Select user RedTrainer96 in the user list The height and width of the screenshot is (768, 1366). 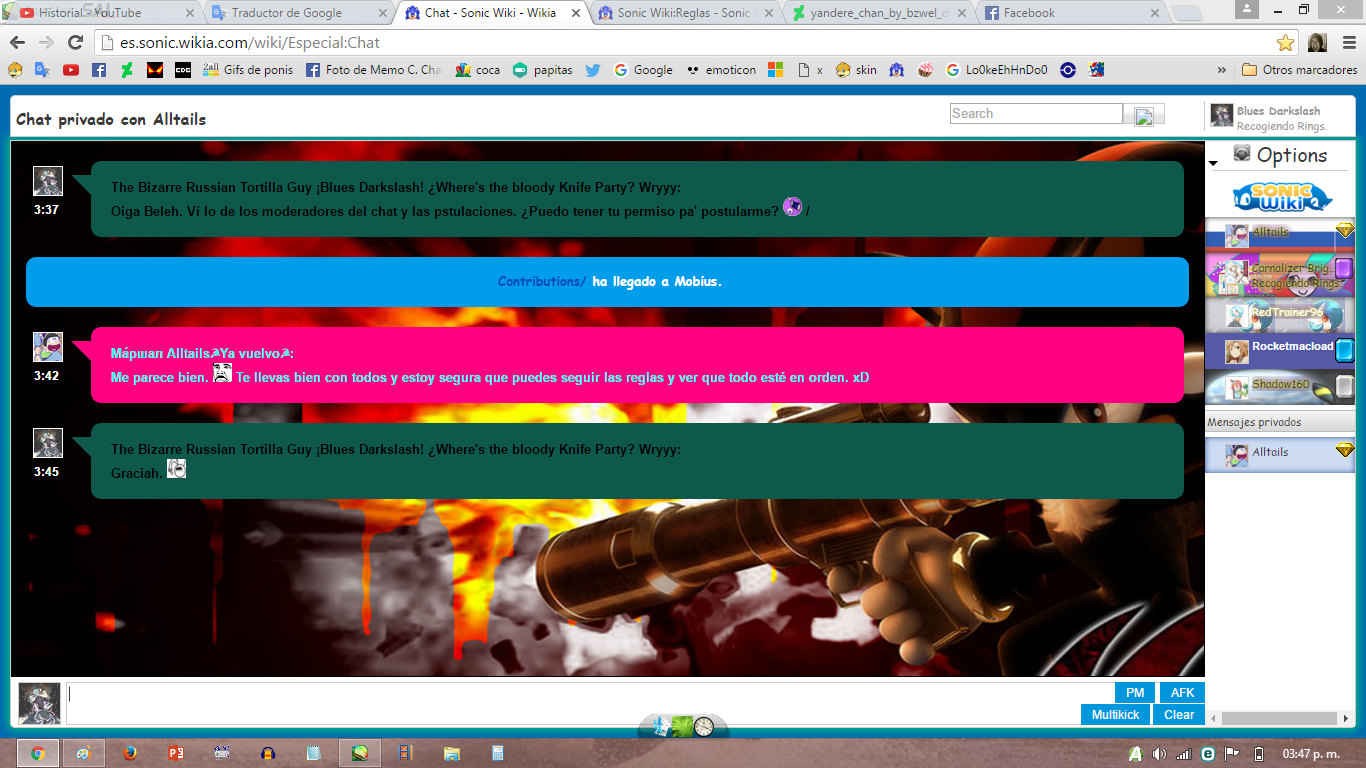(x=1280, y=316)
